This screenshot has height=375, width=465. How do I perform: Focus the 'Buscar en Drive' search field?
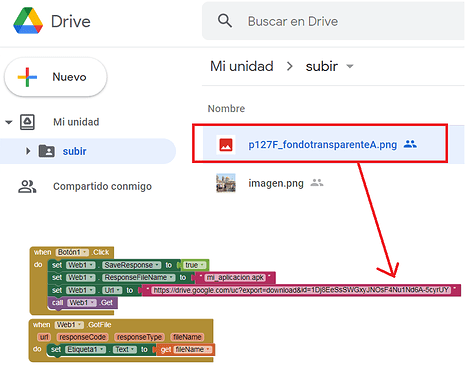click(x=333, y=21)
